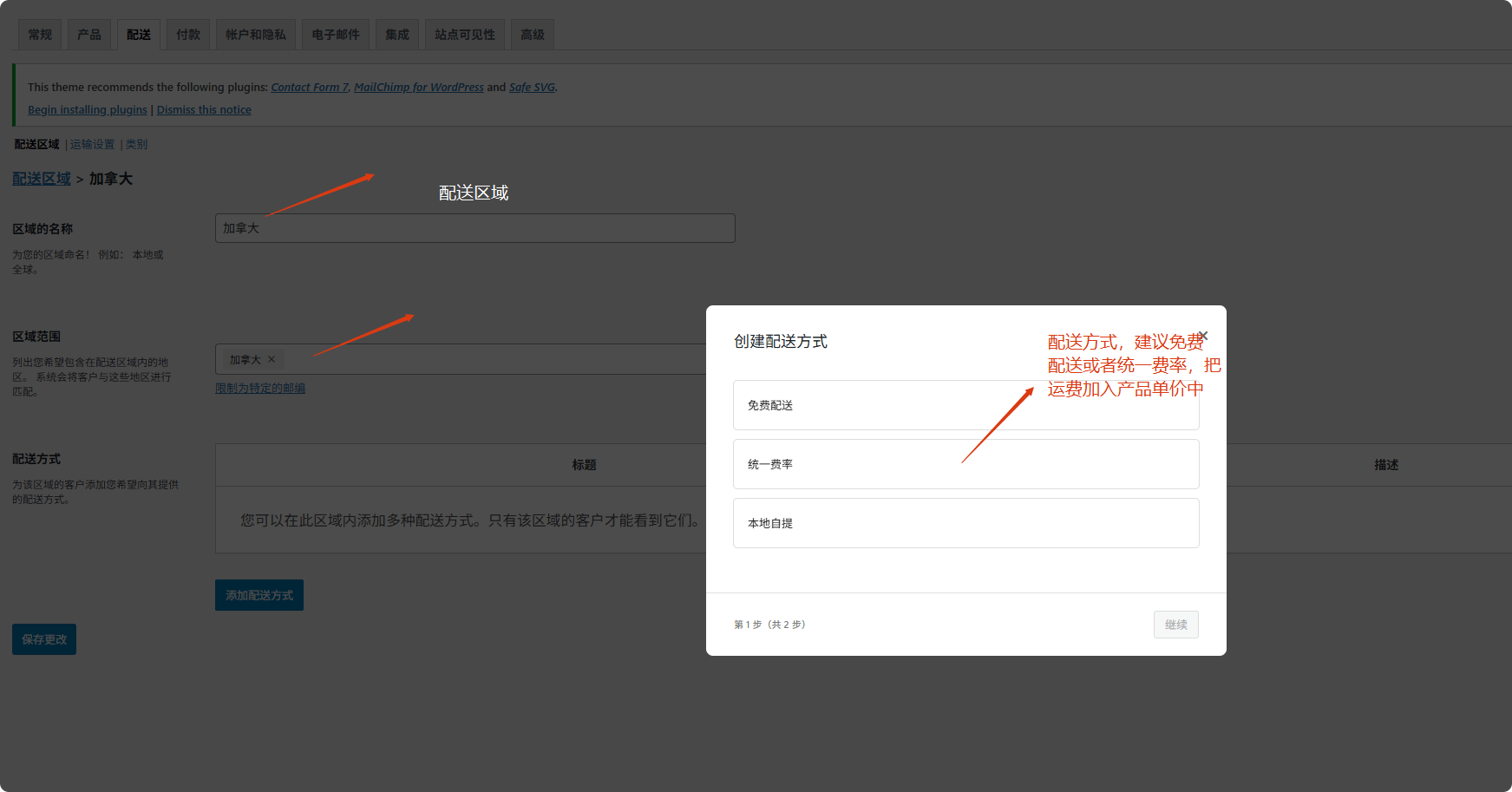1512x792 pixels.
Task: Switch to the 电子邮件 tab
Action: [336, 35]
